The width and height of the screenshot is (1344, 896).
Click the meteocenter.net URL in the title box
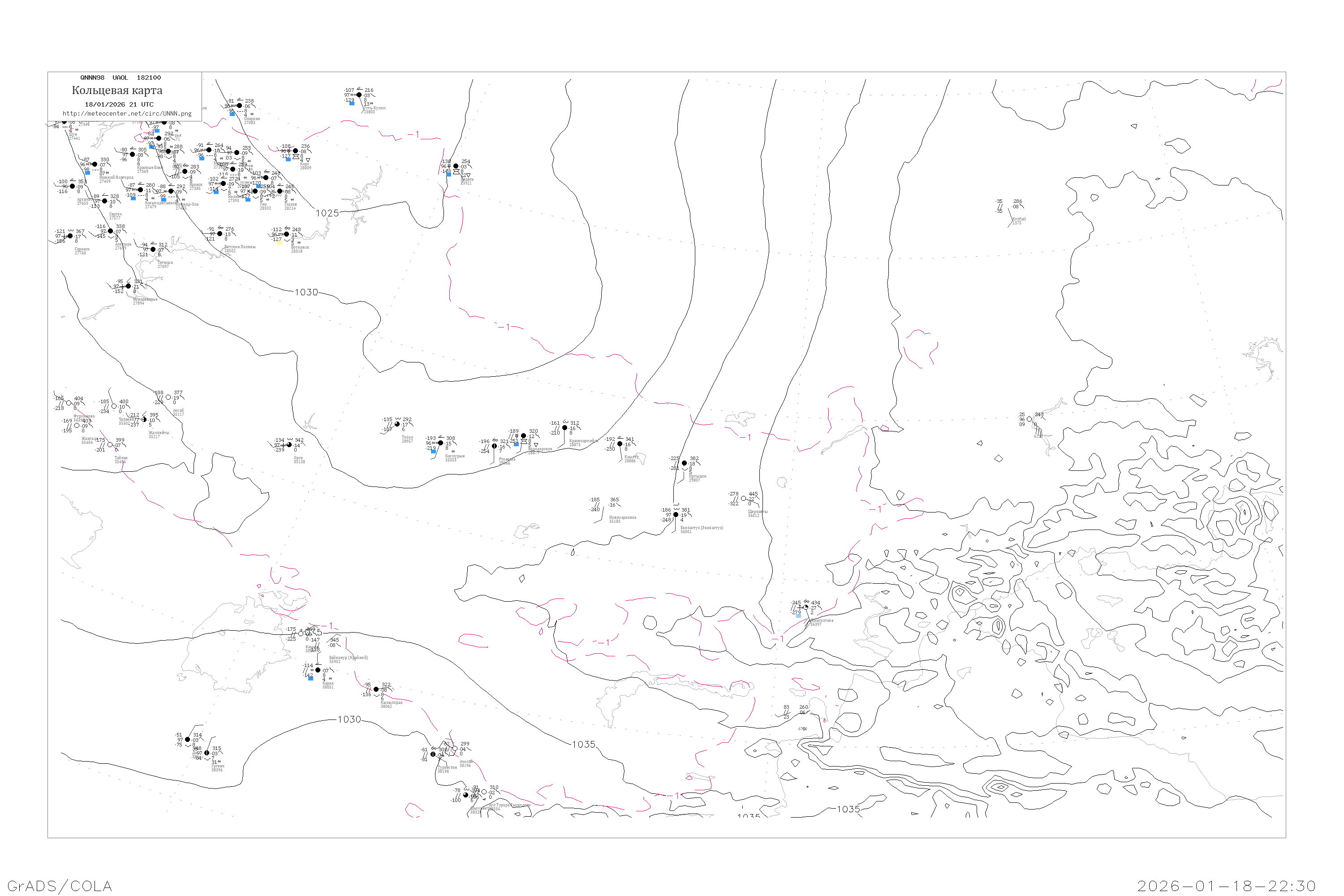pos(127,114)
